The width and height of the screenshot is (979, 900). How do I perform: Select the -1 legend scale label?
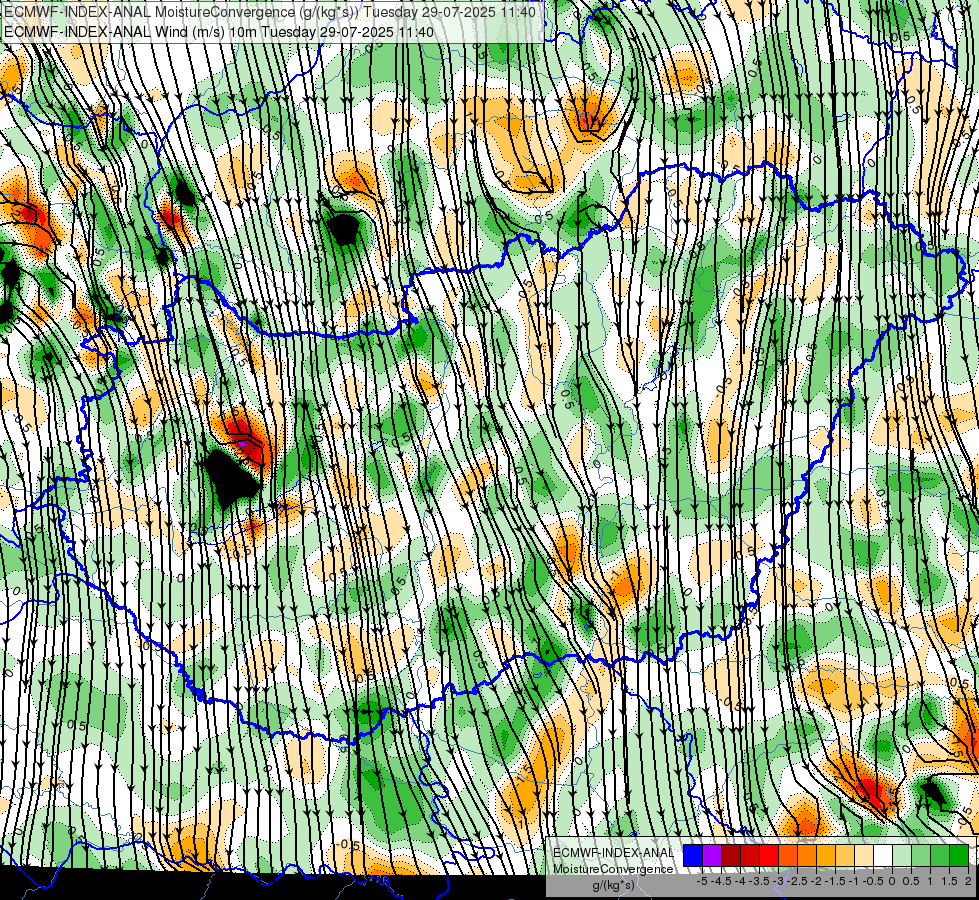(854, 881)
